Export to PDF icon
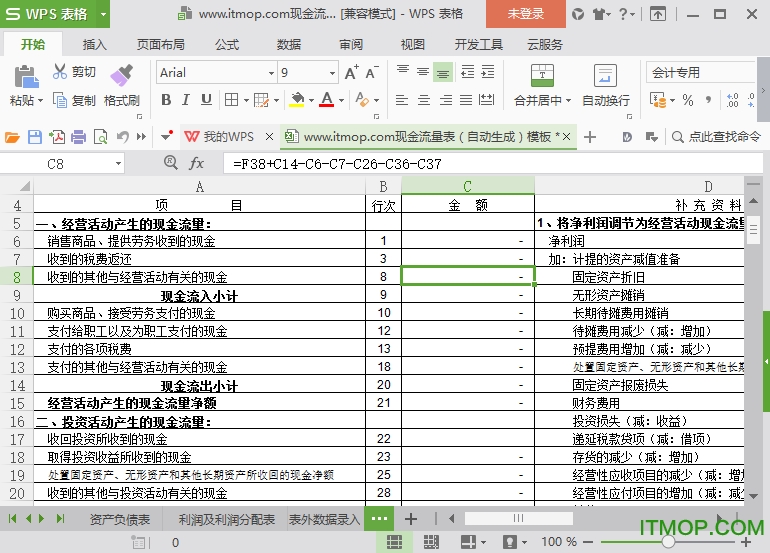The image size is (770, 553). coord(57,137)
